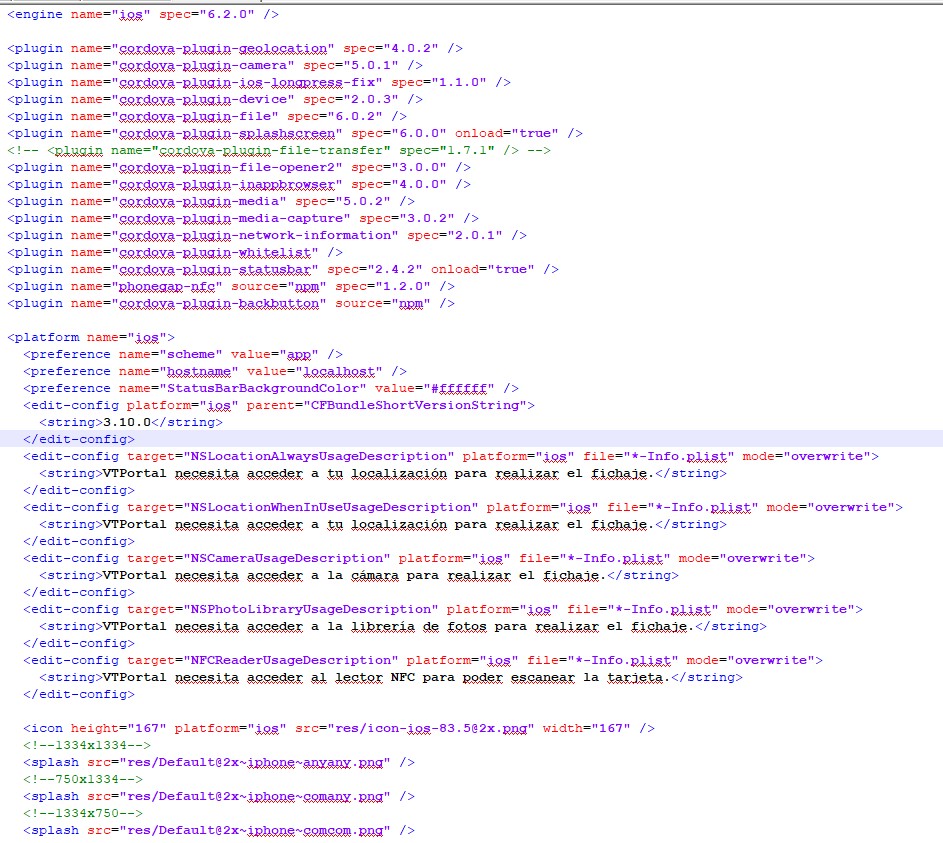The image size is (943, 843).
Task: Click the cordova-plugin-statusbar plugin line
Action: pyautogui.click(x=283, y=269)
